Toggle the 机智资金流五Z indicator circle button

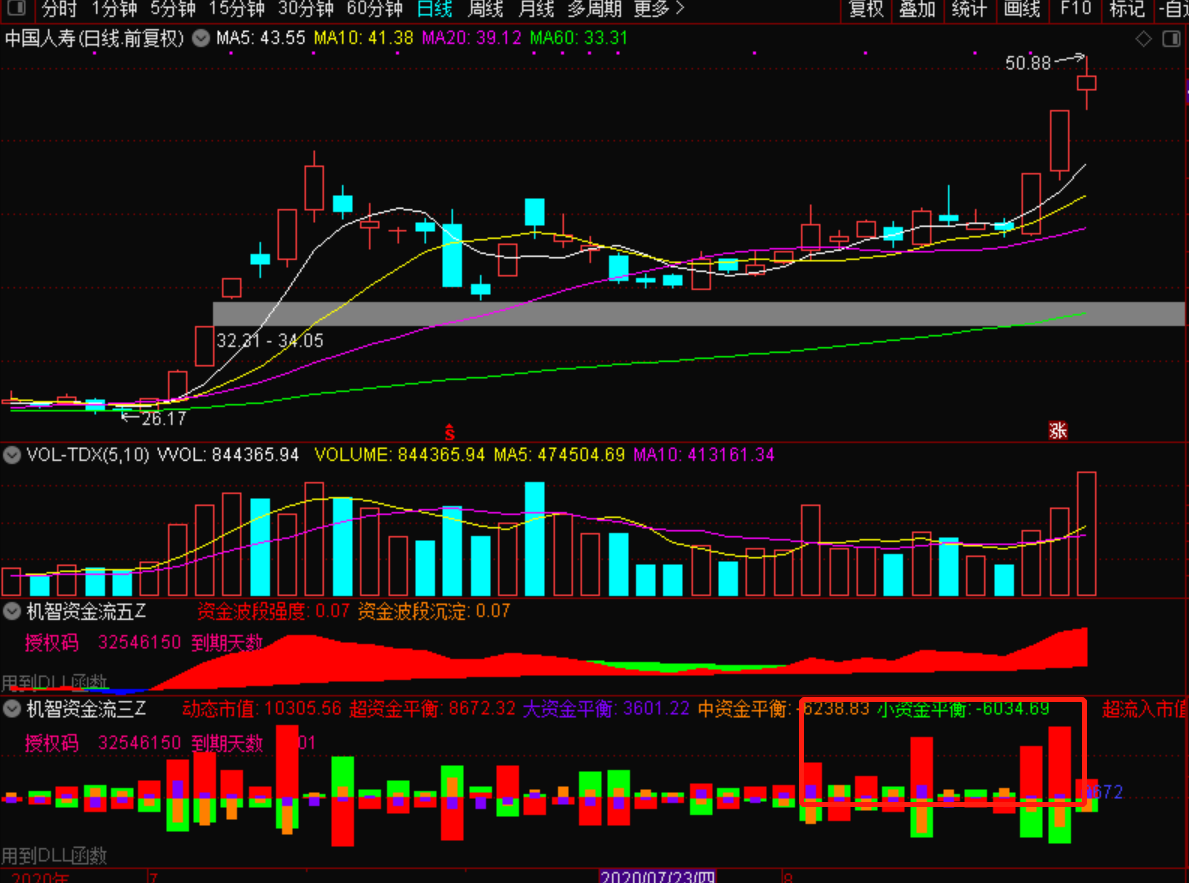click(12, 611)
